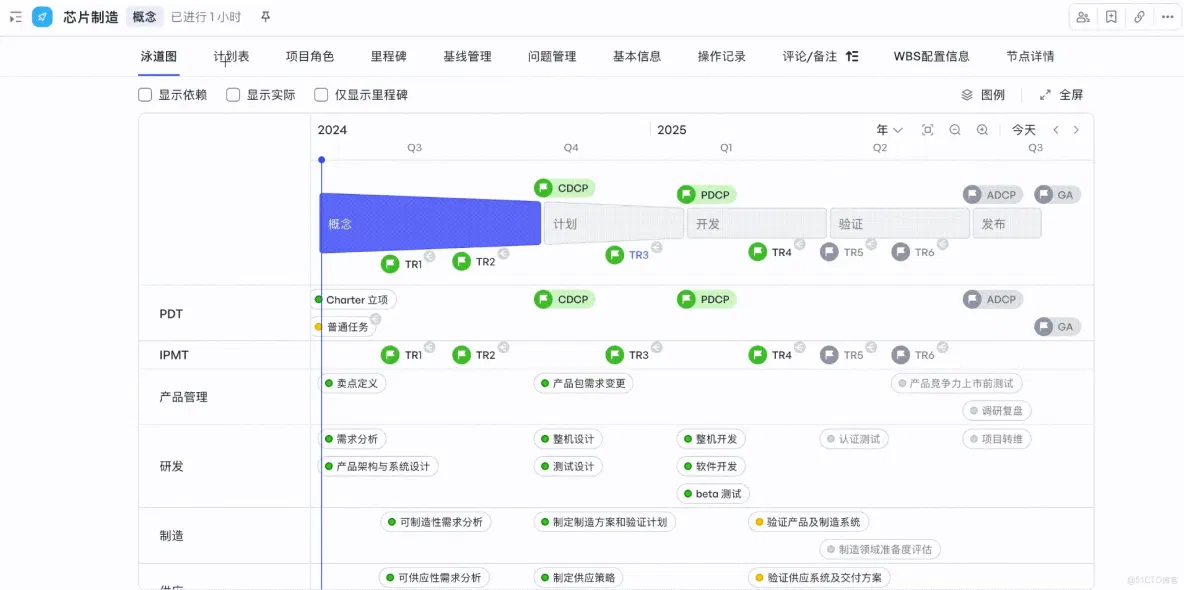Enable the 显示实际 checkbox

point(233,94)
